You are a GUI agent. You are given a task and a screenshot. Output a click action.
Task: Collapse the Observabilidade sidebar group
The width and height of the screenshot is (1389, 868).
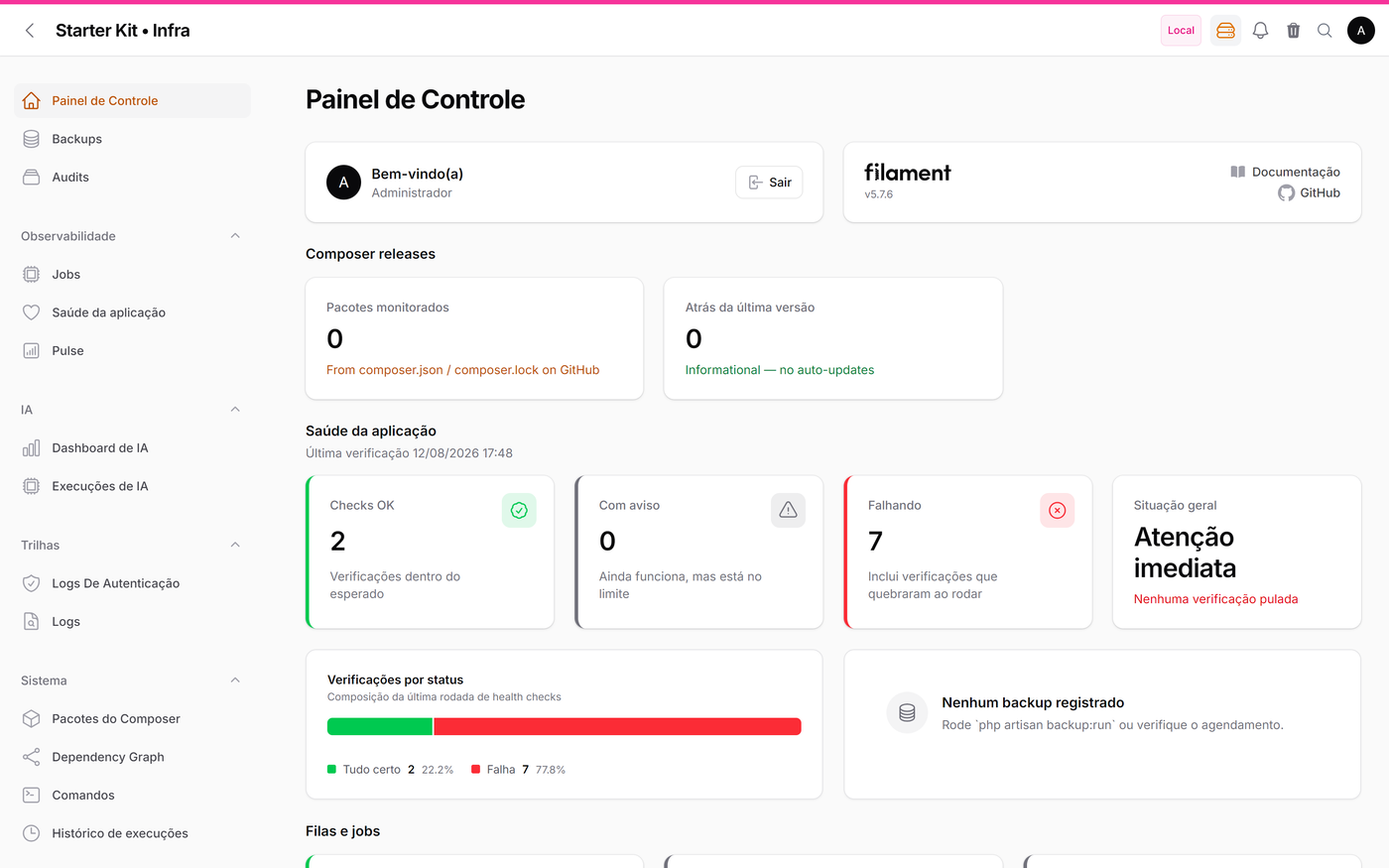click(235, 236)
